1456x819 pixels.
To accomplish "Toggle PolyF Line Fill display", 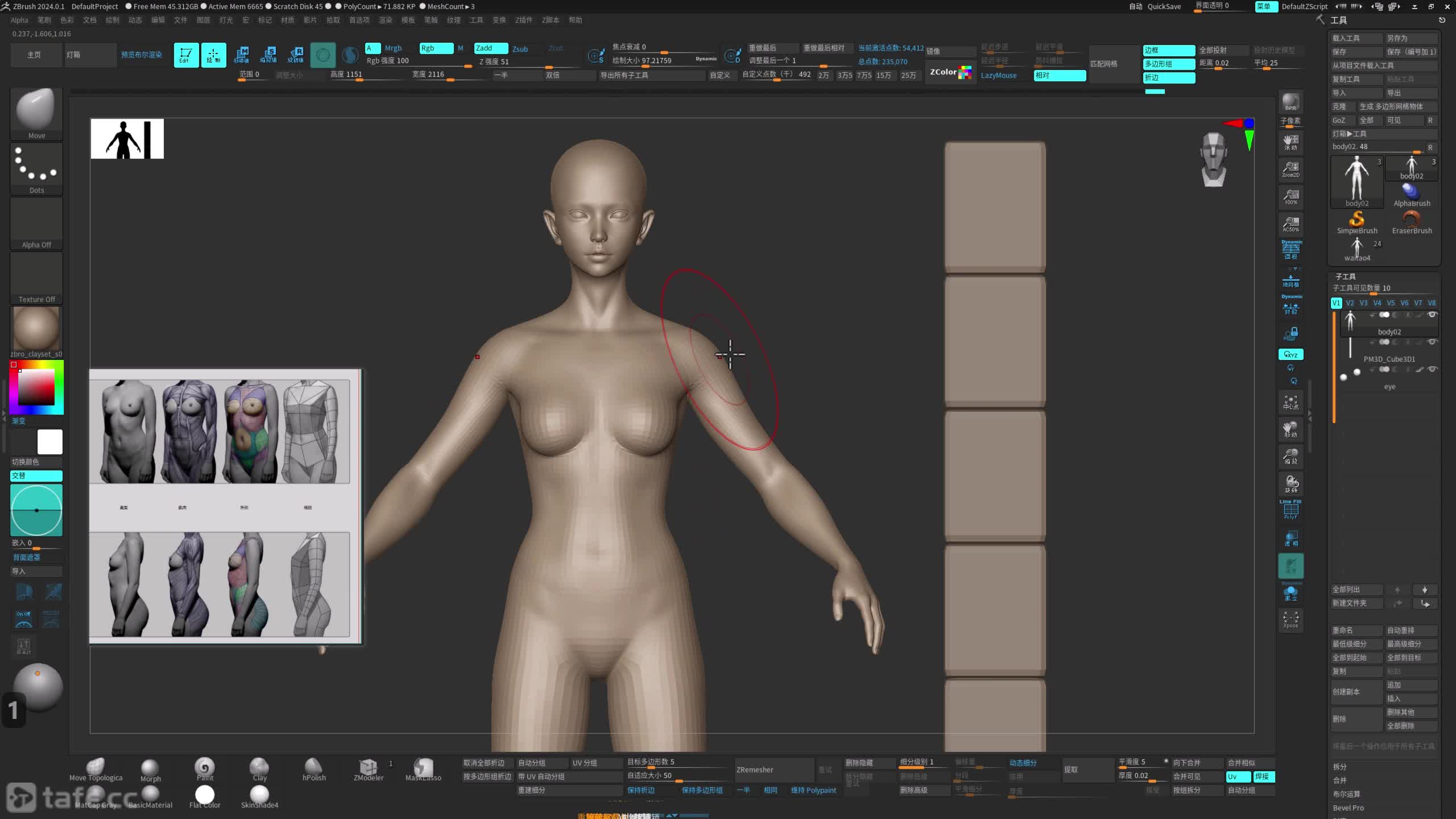I will pyautogui.click(x=1290, y=510).
